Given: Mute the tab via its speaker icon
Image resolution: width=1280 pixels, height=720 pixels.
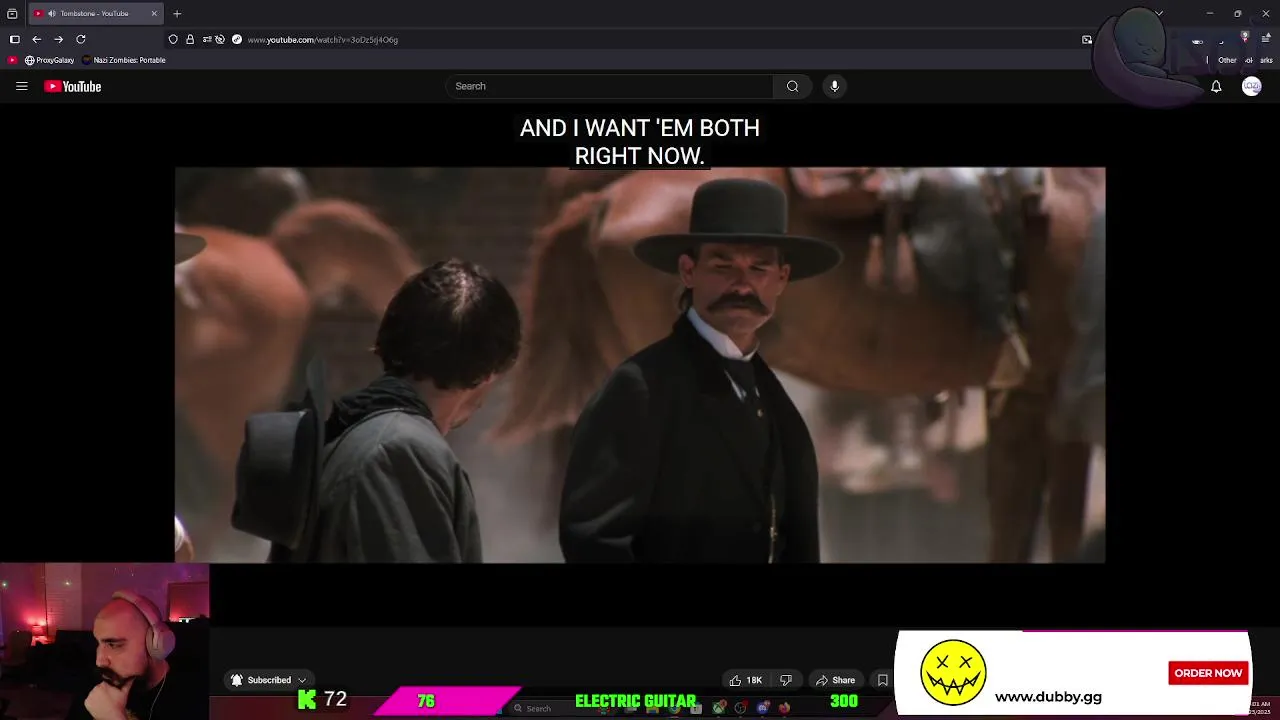Looking at the screenshot, I should tap(52, 13).
